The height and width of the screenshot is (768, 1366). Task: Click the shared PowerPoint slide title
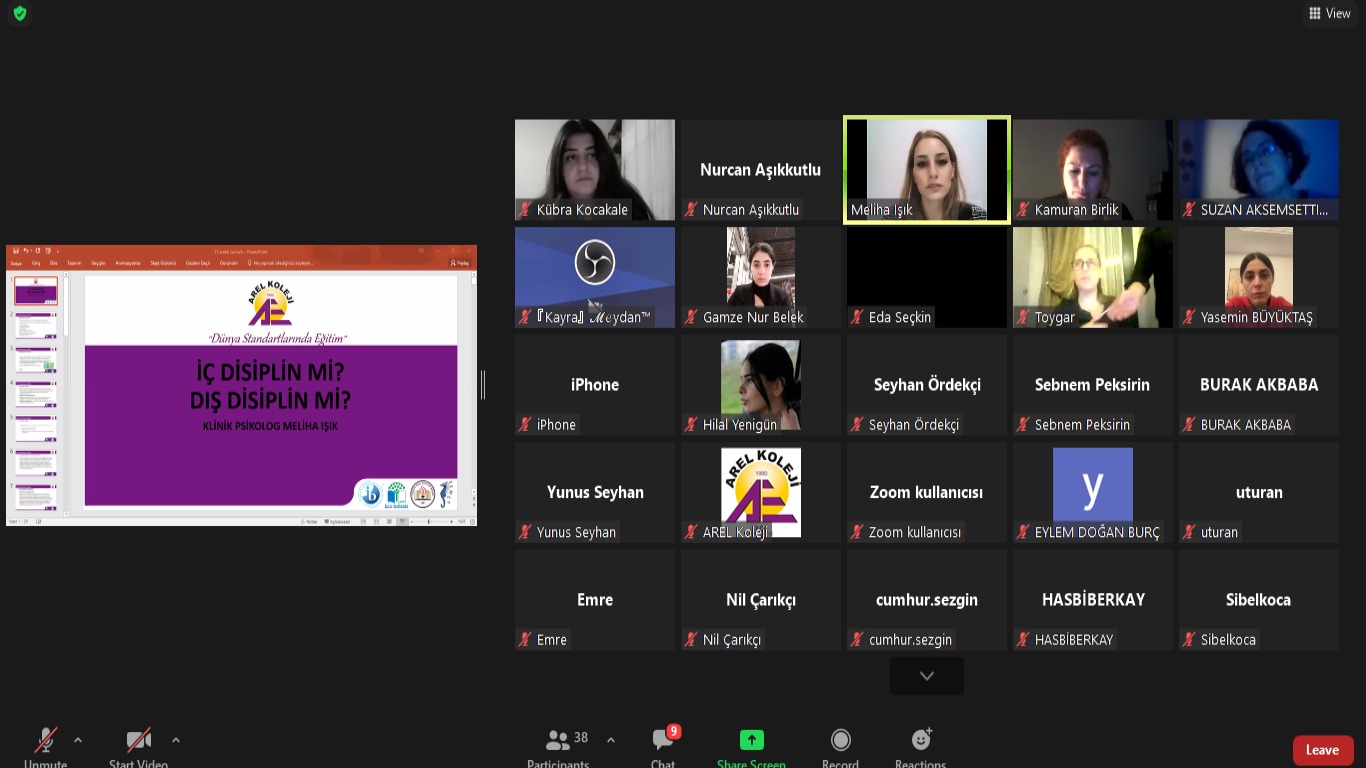[270, 387]
